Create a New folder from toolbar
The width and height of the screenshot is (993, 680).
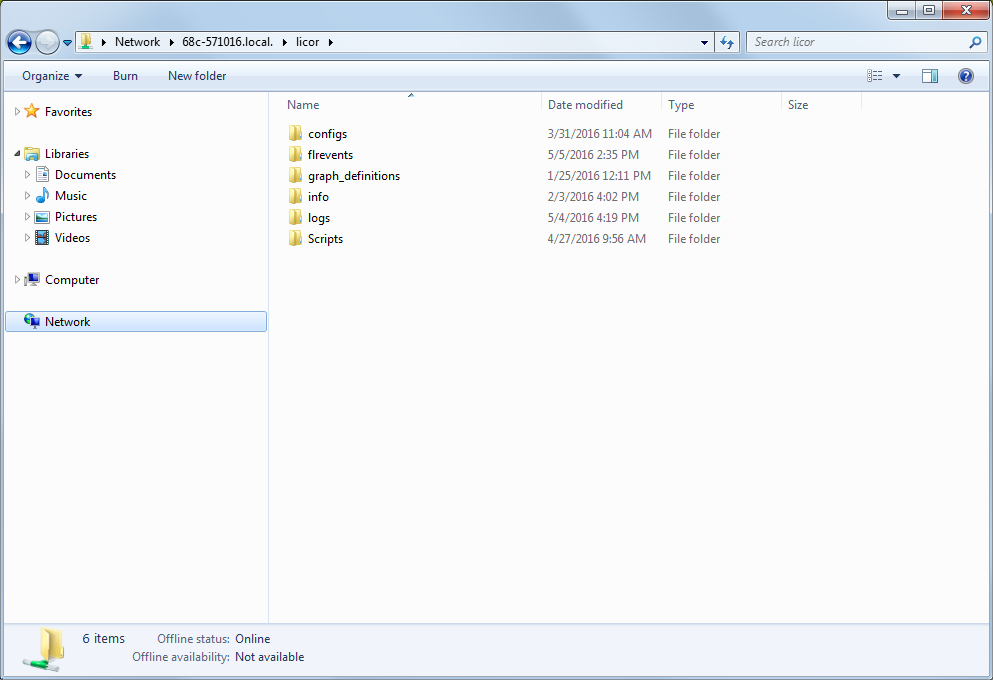pyautogui.click(x=197, y=76)
